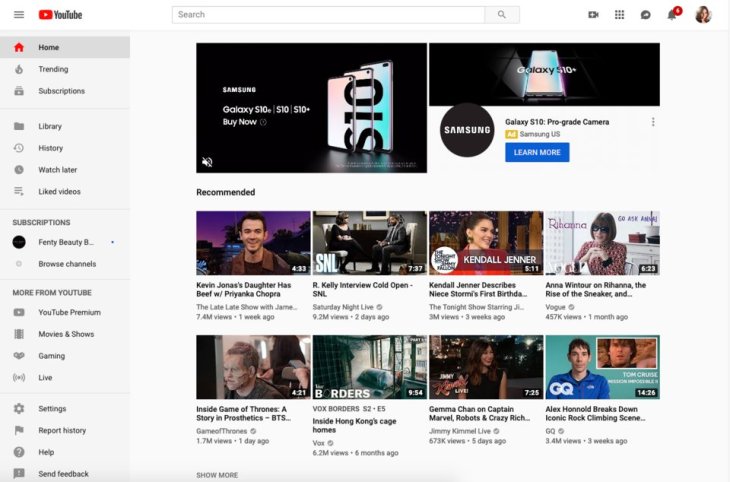Open Browse channels link
Screen dimensions: 730x482
tap(67, 264)
